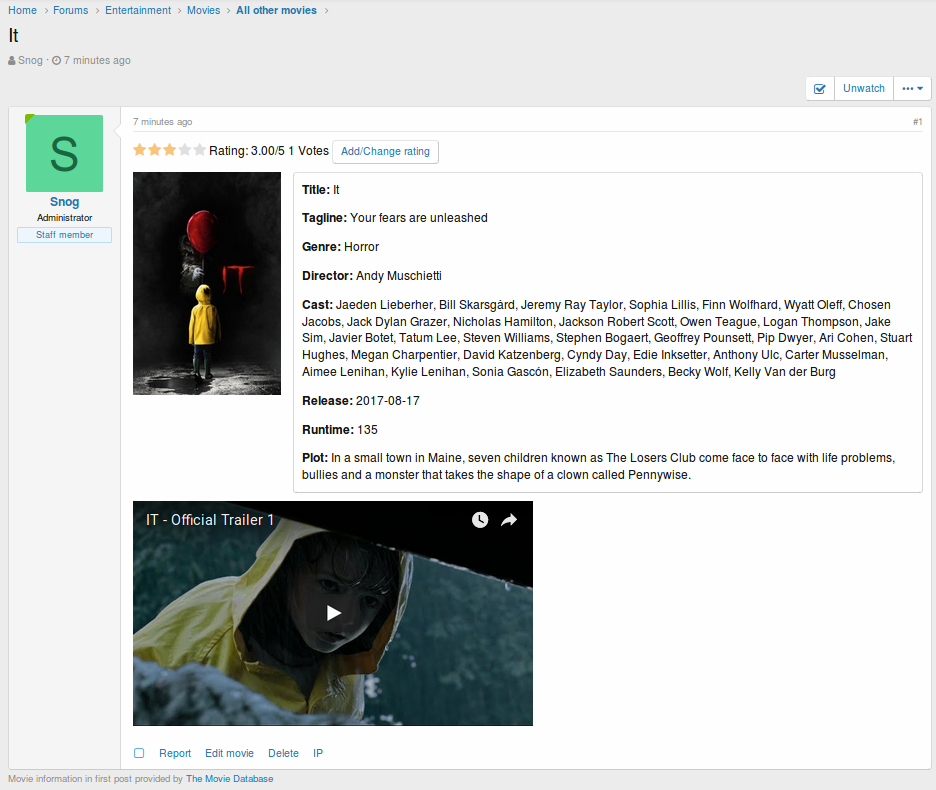Image resolution: width=936 pixels, height=790 pixels.
Task: Go to Home breadcrumb
Action: click(23, 10)
